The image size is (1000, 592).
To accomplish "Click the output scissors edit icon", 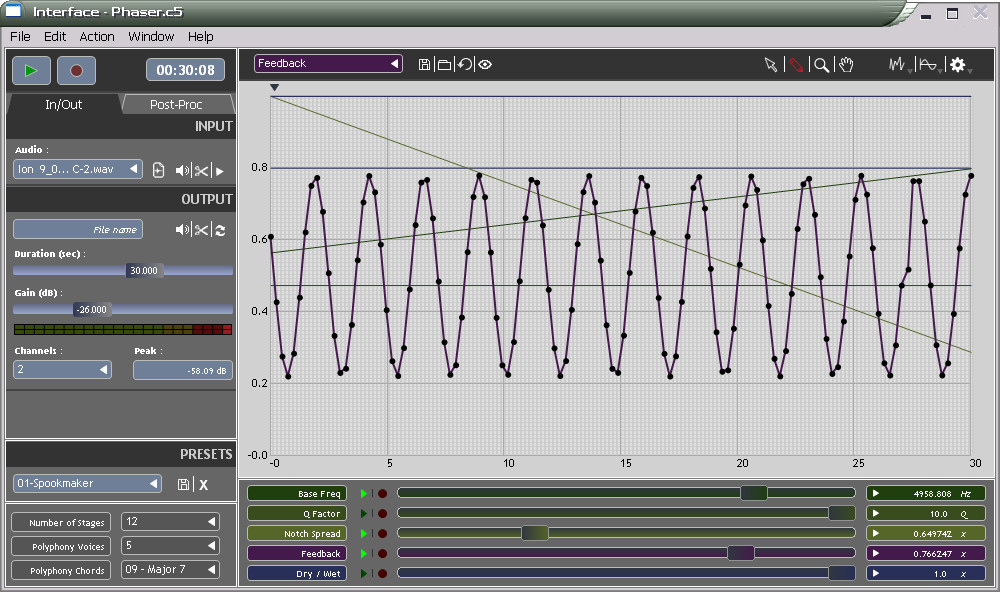I will pos(202,230).
